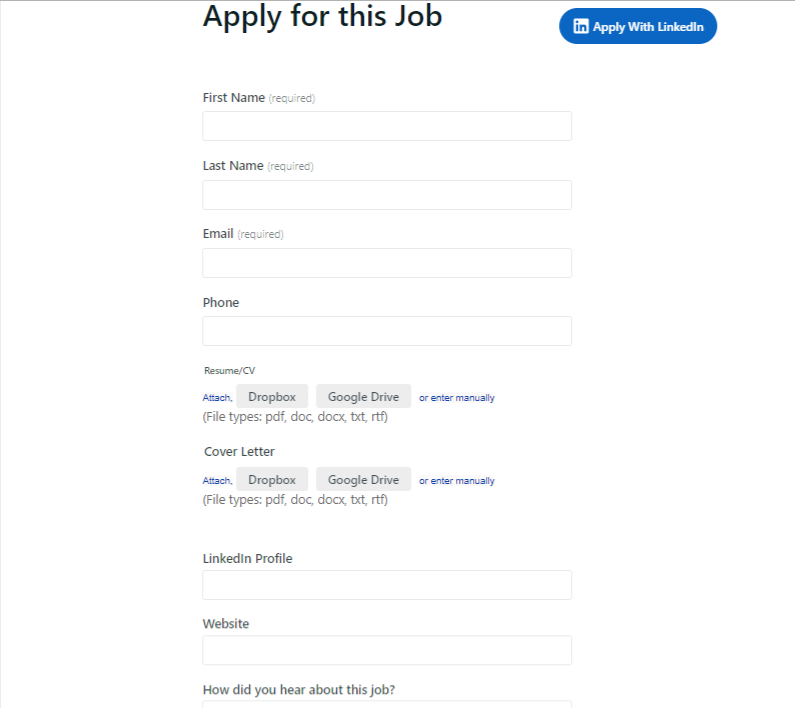Focus the Last Name input field
795x708 pixels.
coord(387,195)
